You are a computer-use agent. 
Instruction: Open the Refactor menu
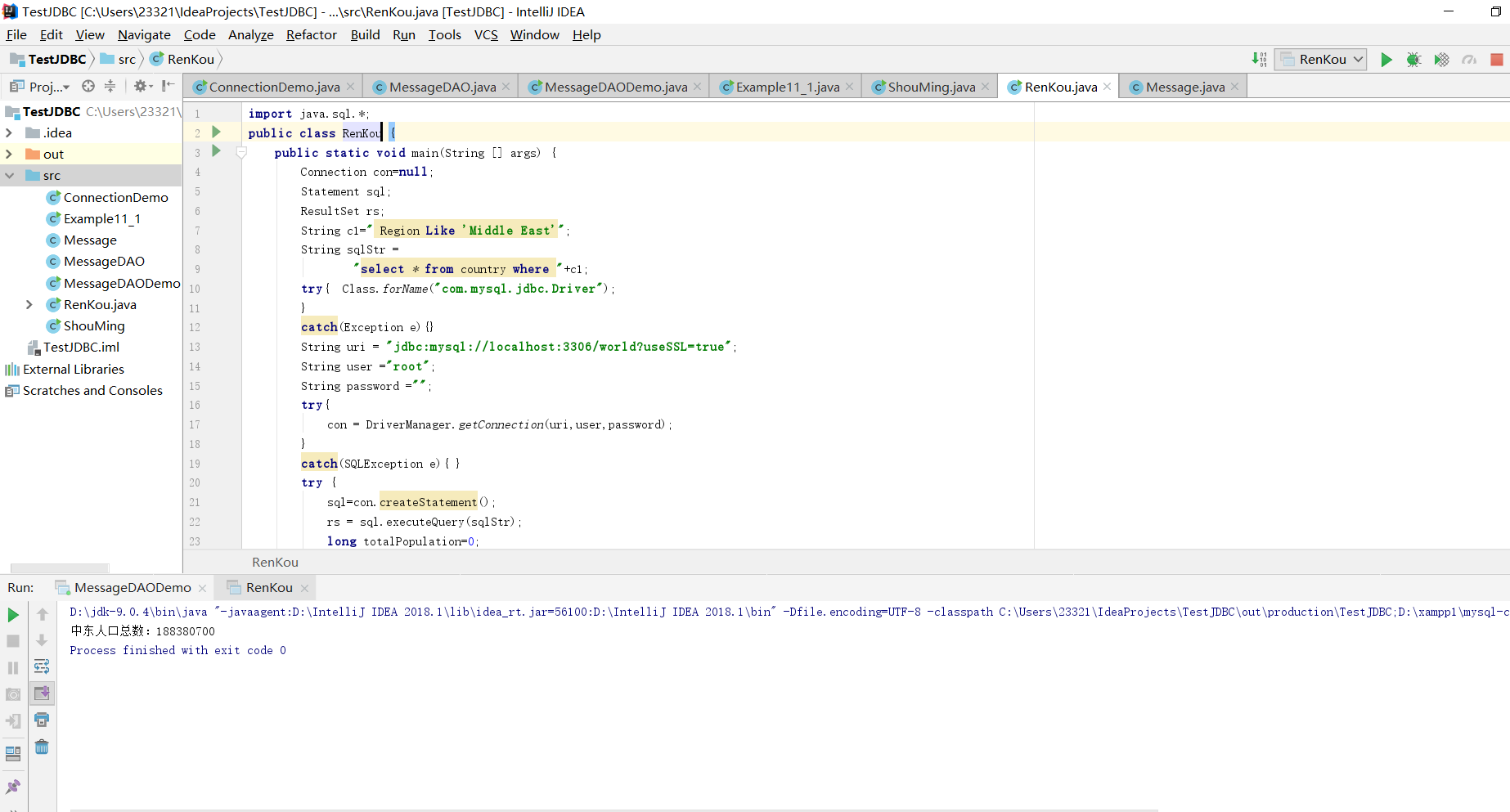[311, 34]
